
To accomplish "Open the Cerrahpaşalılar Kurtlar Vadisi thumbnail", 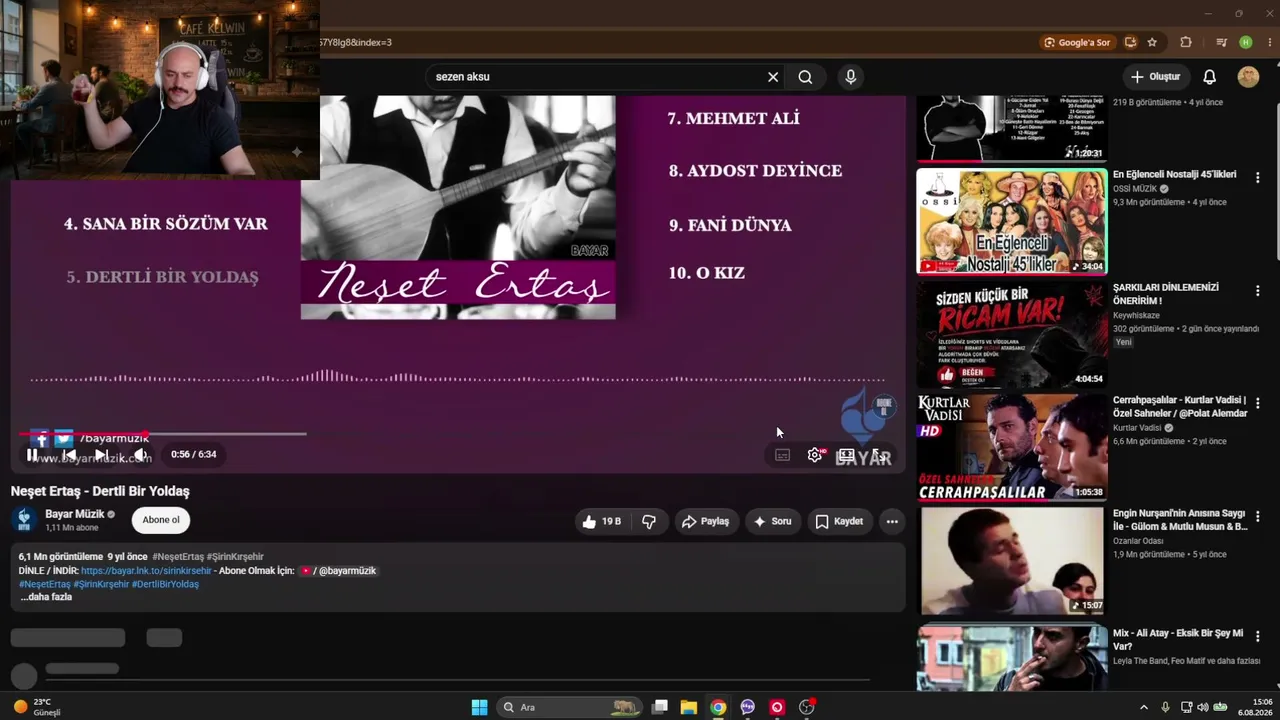I will click(1011, 447).
